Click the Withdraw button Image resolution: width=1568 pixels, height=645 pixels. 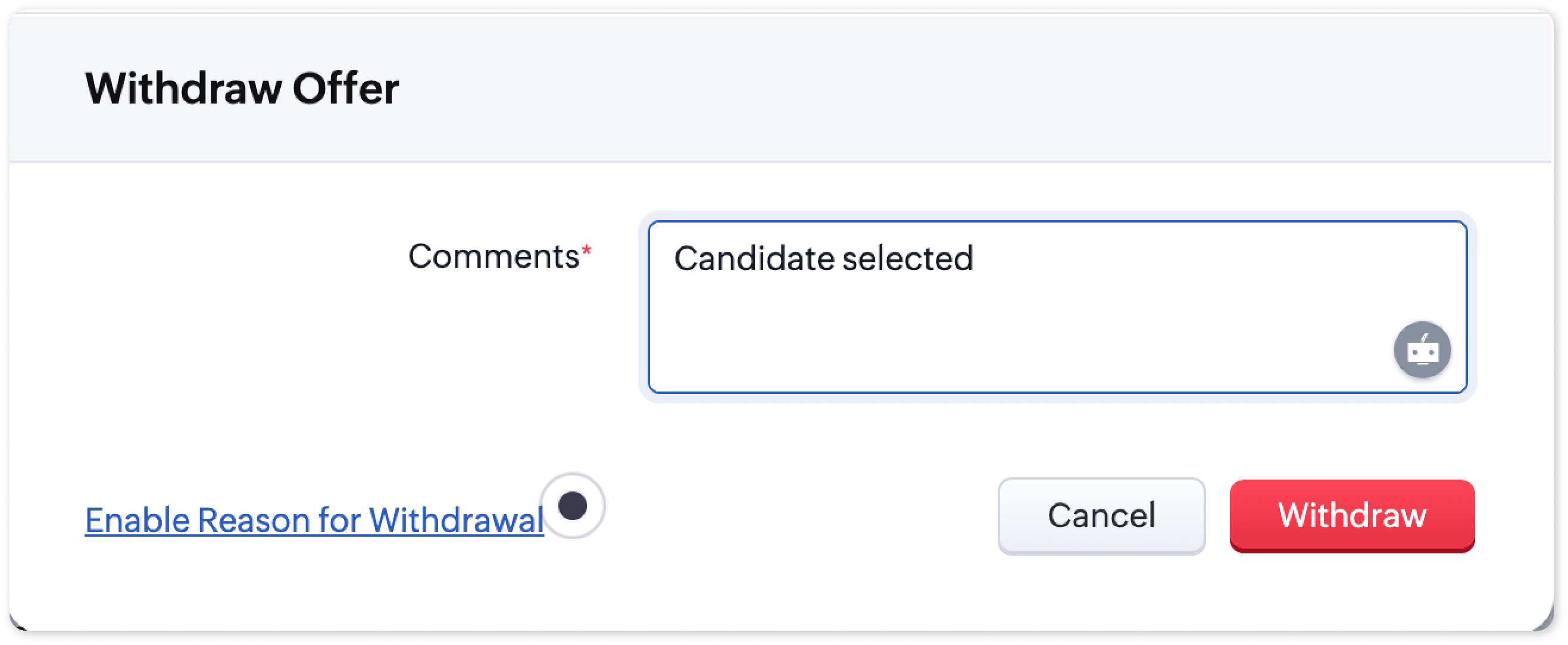coord(1352,516)
